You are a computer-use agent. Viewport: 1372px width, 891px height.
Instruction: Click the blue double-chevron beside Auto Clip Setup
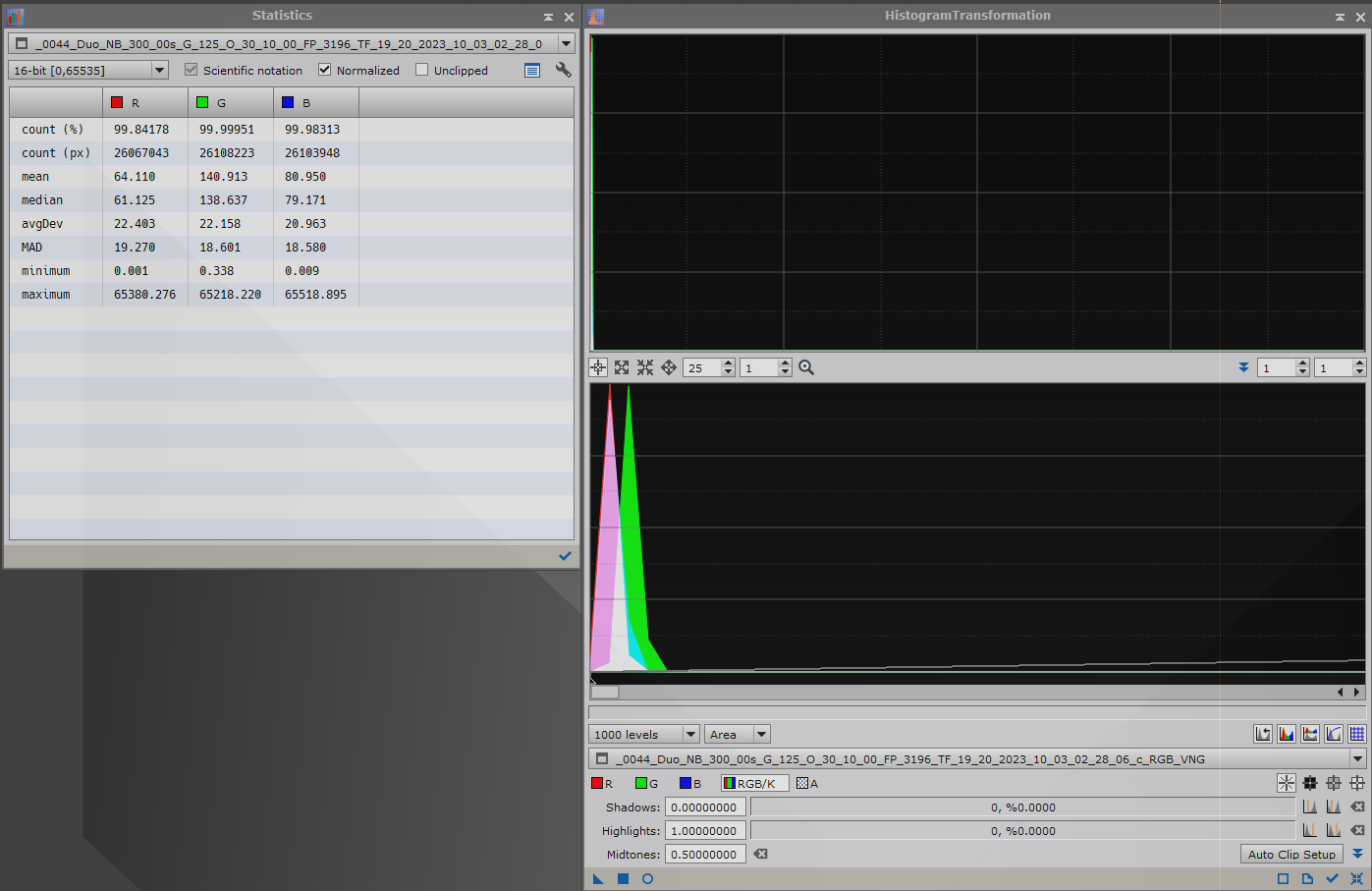coord(1357,854)
